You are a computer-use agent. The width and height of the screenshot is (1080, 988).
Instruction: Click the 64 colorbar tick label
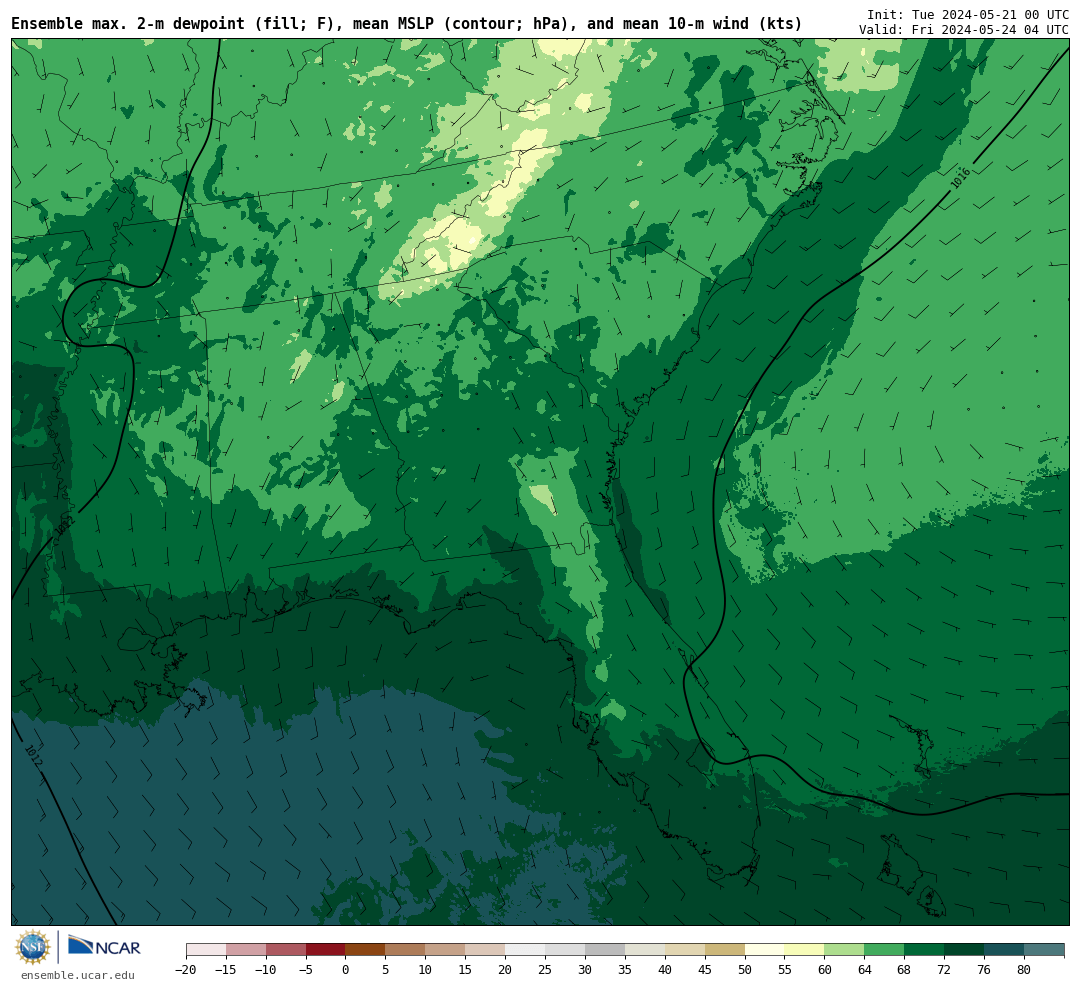pos(865,970)
